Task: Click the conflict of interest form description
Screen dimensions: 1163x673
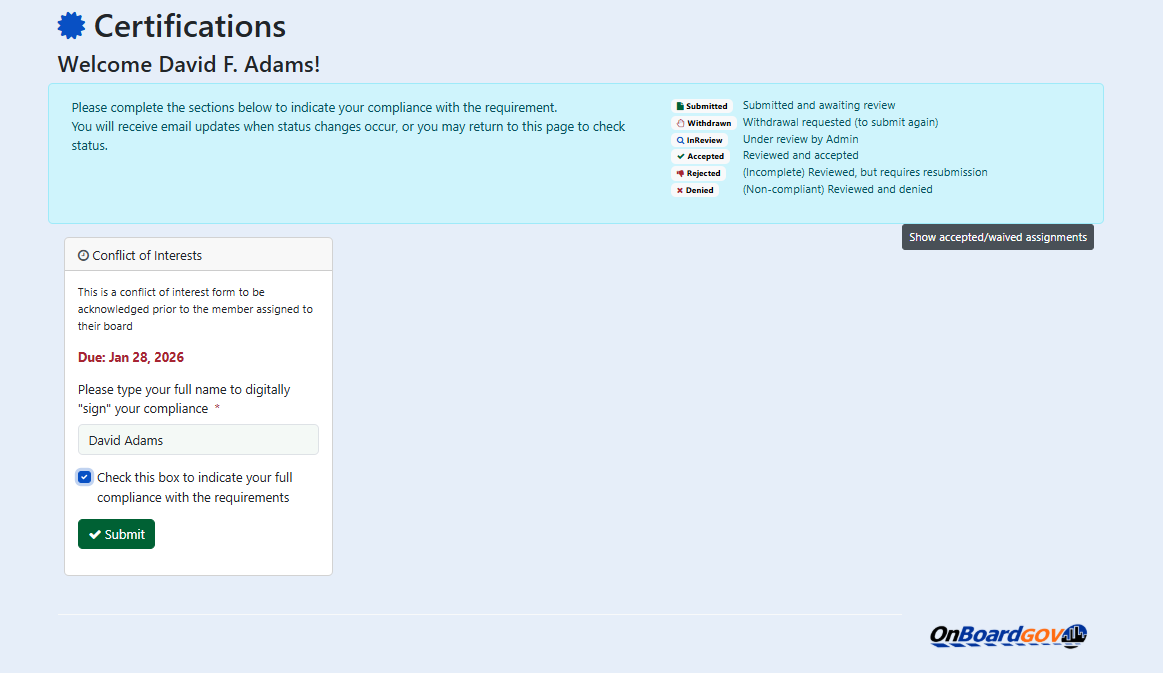Action: (x=195, y=309)
